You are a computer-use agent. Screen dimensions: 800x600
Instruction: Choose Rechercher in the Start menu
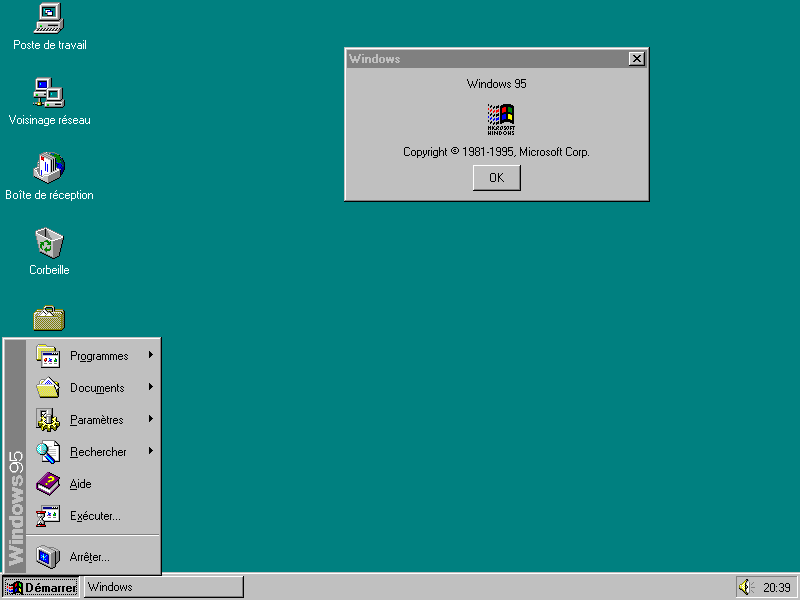[93, 452]
